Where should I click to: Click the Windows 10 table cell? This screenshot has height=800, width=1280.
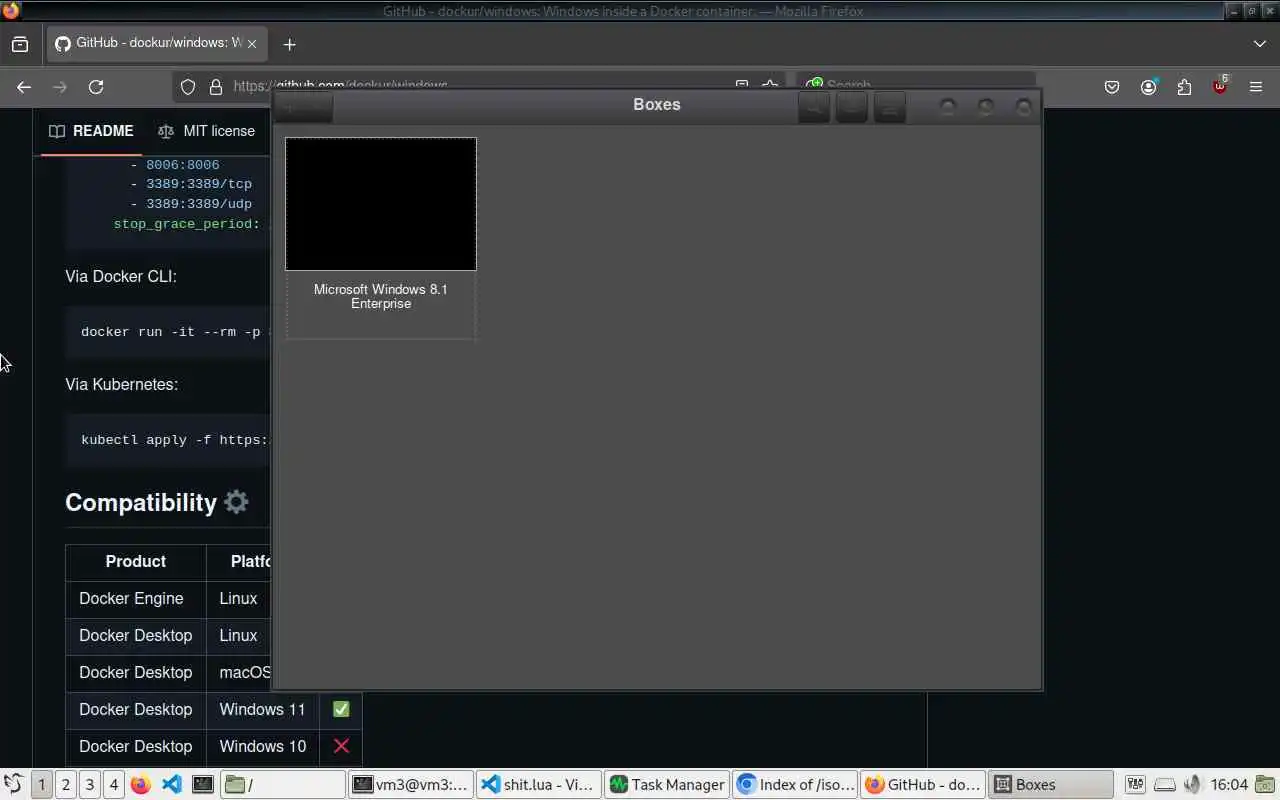pyautogui.click(x=262, y=746)
